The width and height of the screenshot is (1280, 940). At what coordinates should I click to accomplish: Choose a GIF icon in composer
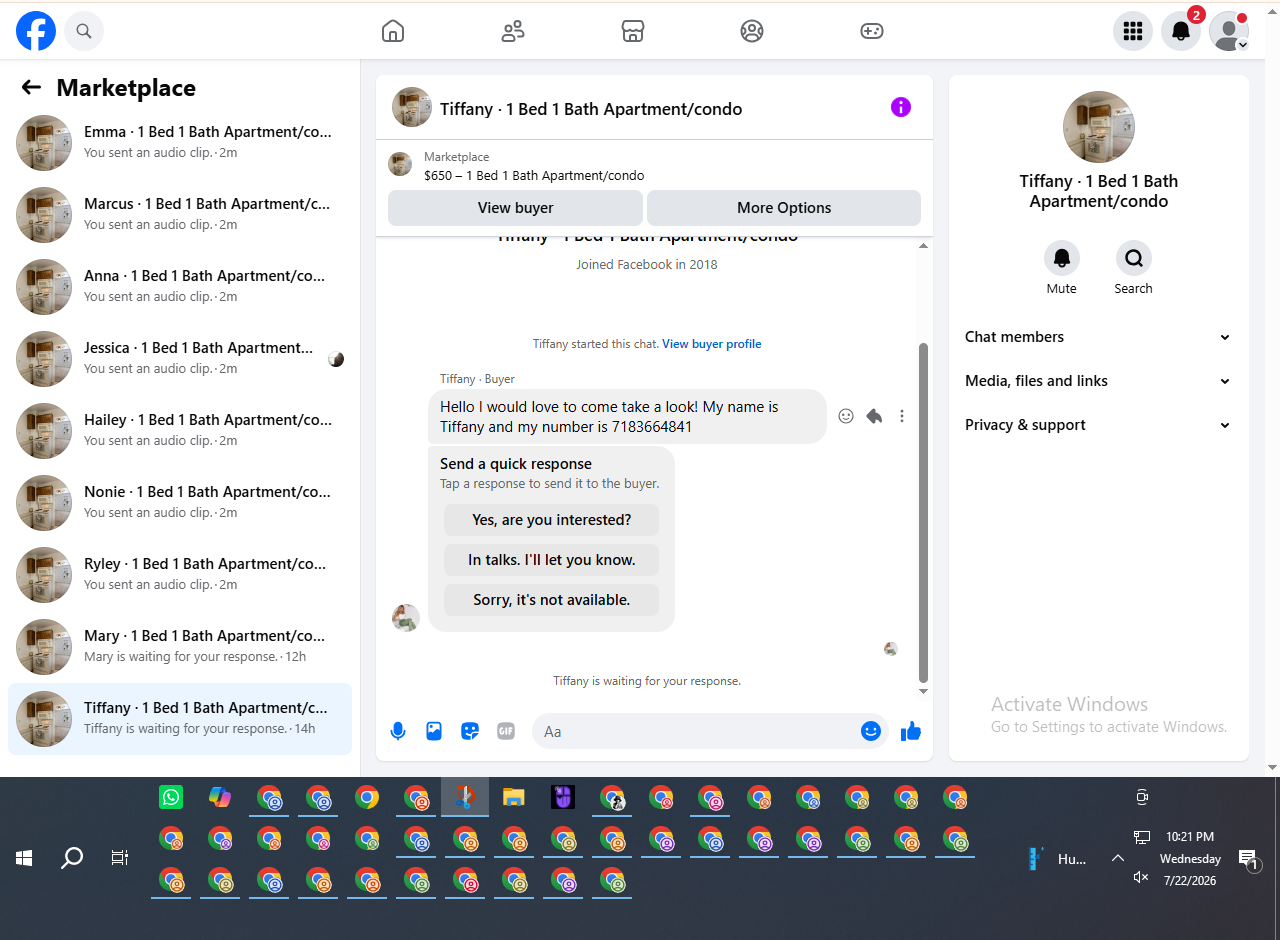pos(506,731)
